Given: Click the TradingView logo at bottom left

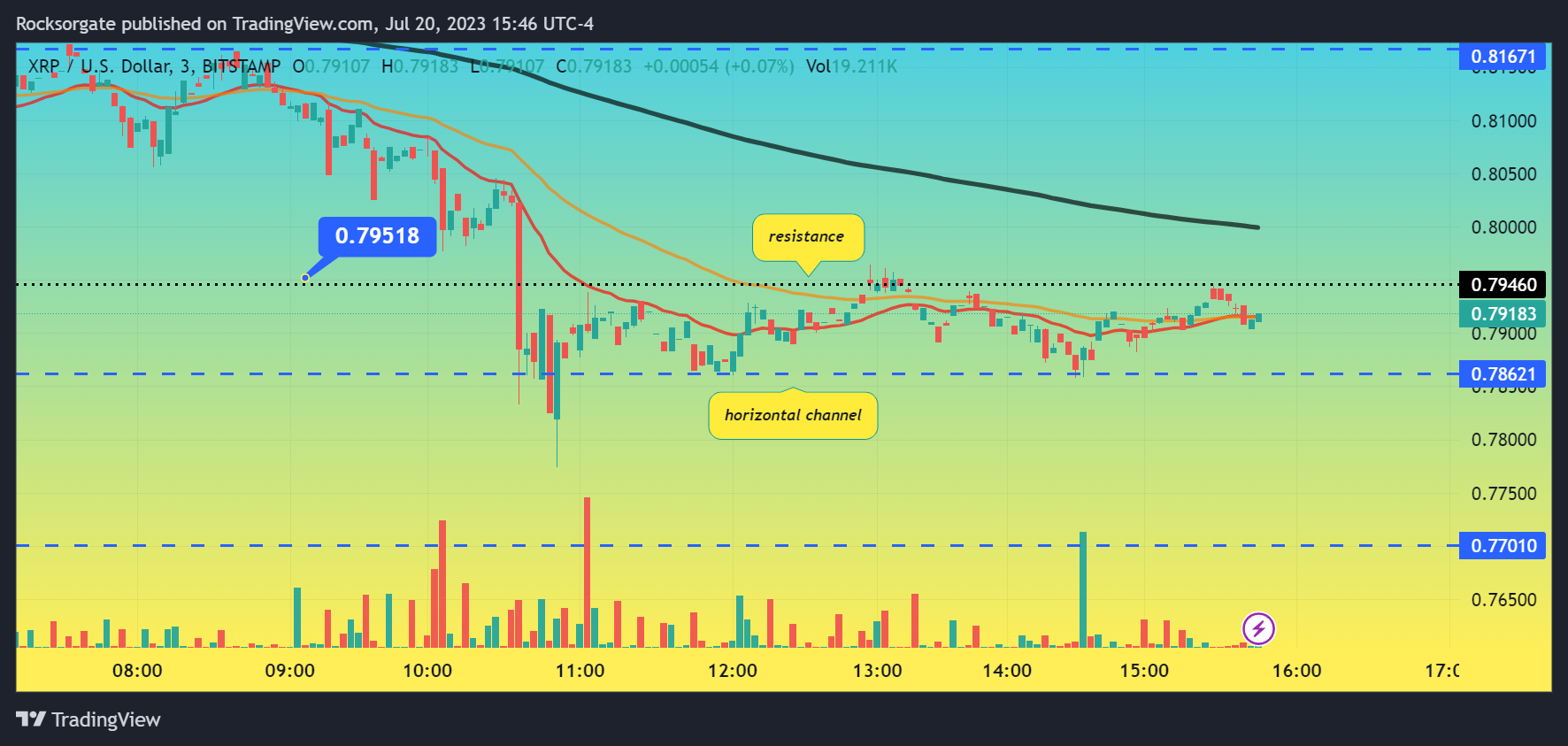Looking at the screenshot, I should [x=88, y=719].
